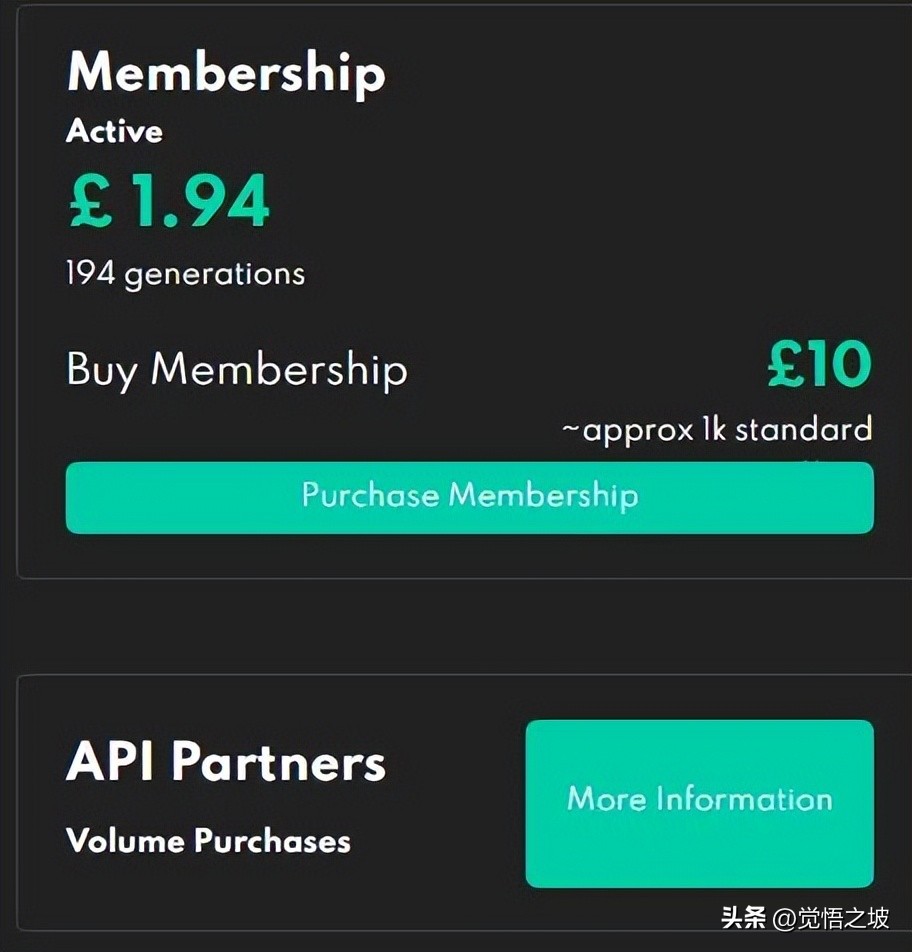Click the approx 1k standard note
Image resolution: width=912 pixels, height=952 pixels.
(716, 430)
